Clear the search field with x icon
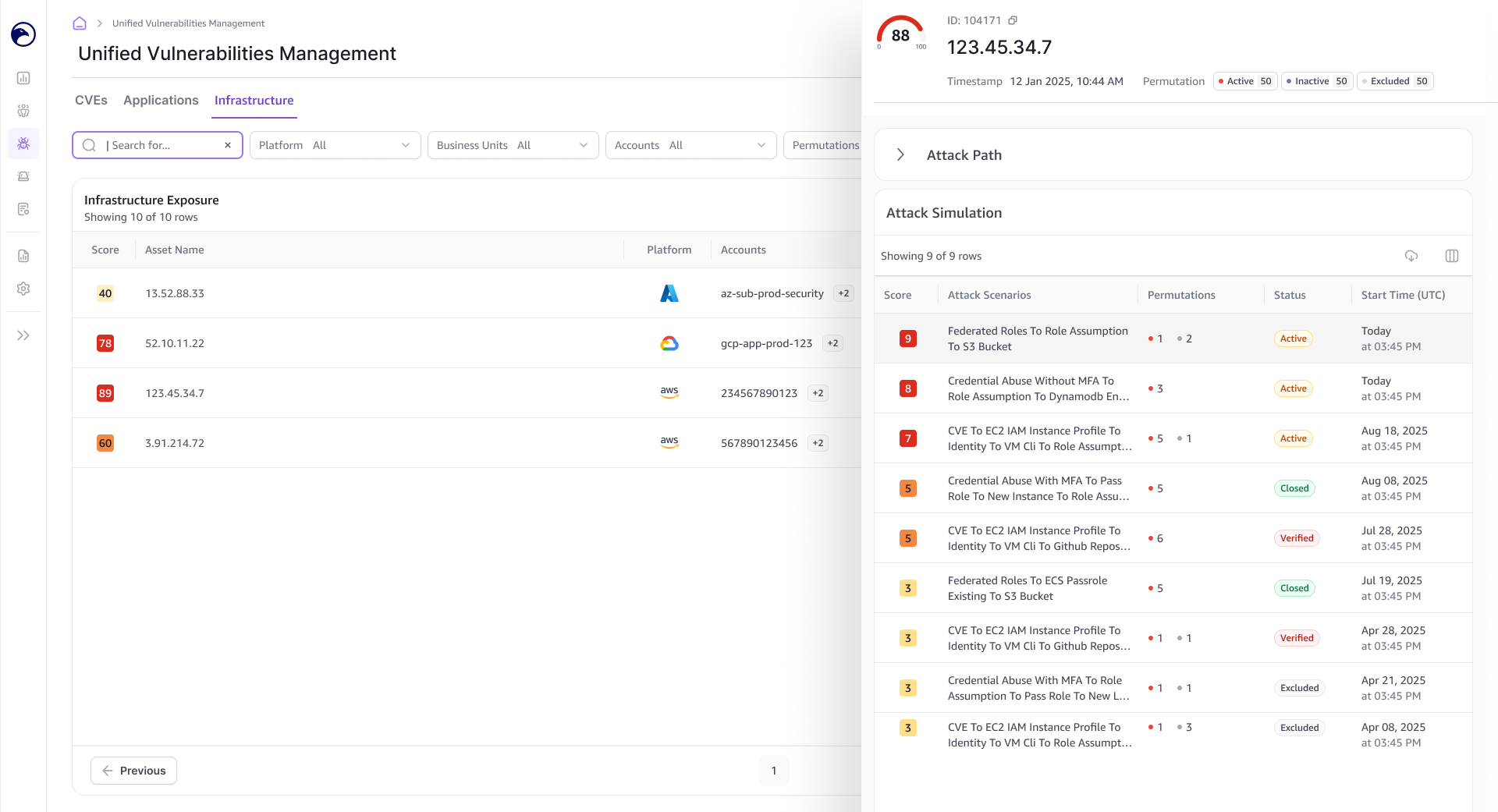 point(228,145)
